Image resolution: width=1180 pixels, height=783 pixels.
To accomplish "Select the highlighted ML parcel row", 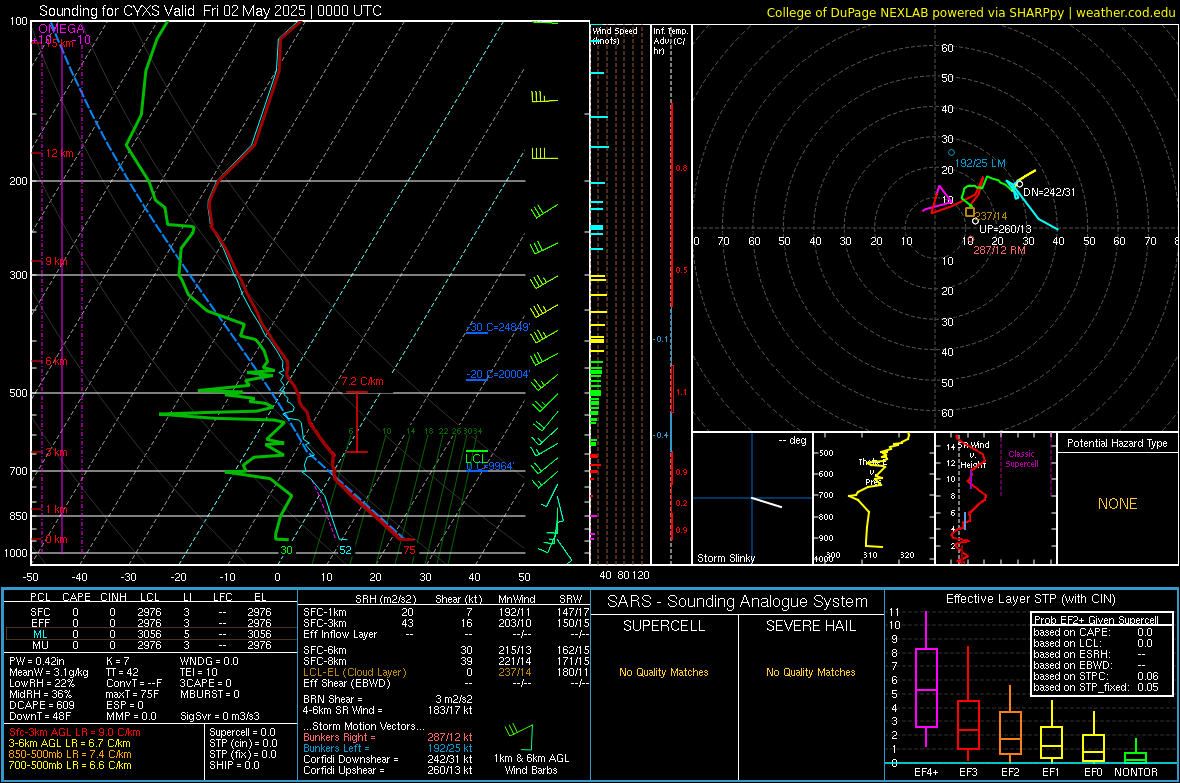I will click(x=151, y=634).
